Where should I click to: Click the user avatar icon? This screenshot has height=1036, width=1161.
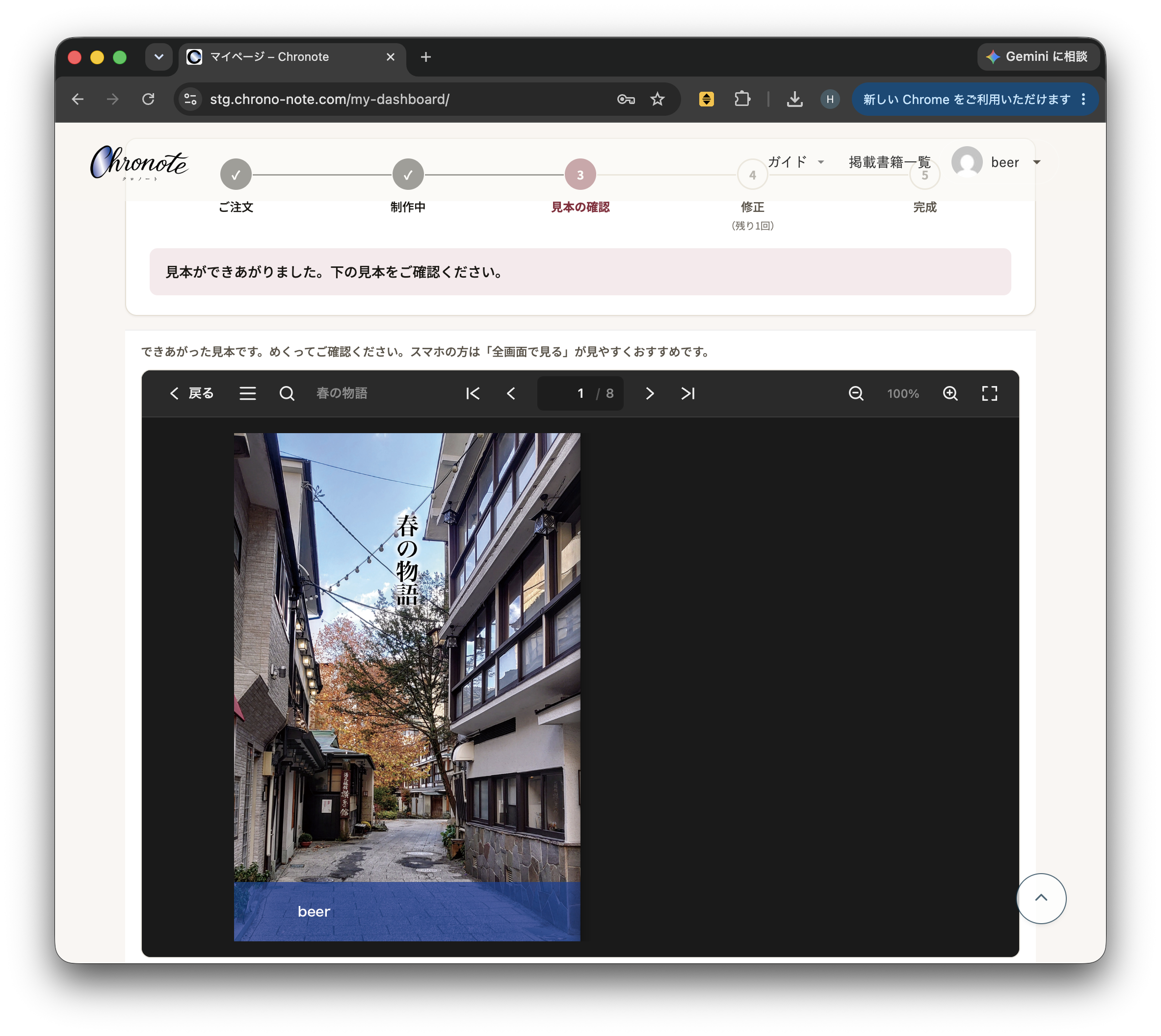(x=967, y=162)
